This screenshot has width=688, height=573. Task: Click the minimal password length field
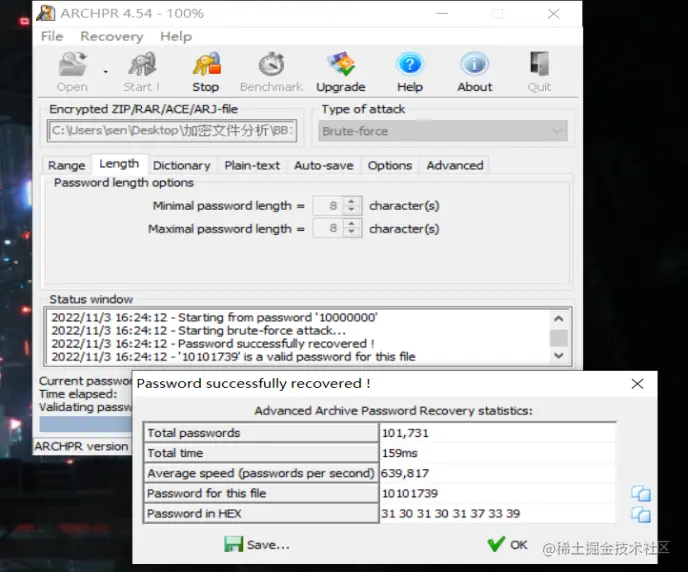329,206
